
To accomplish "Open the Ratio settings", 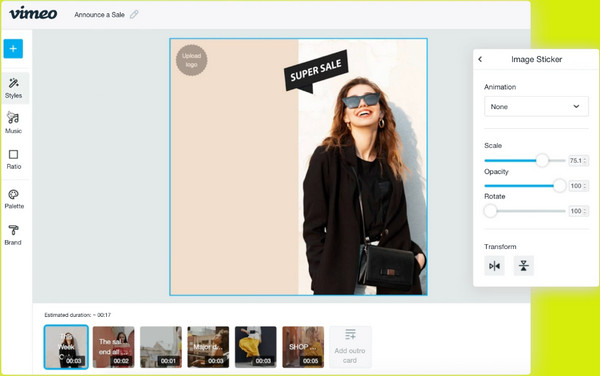I will click(13, 159).
